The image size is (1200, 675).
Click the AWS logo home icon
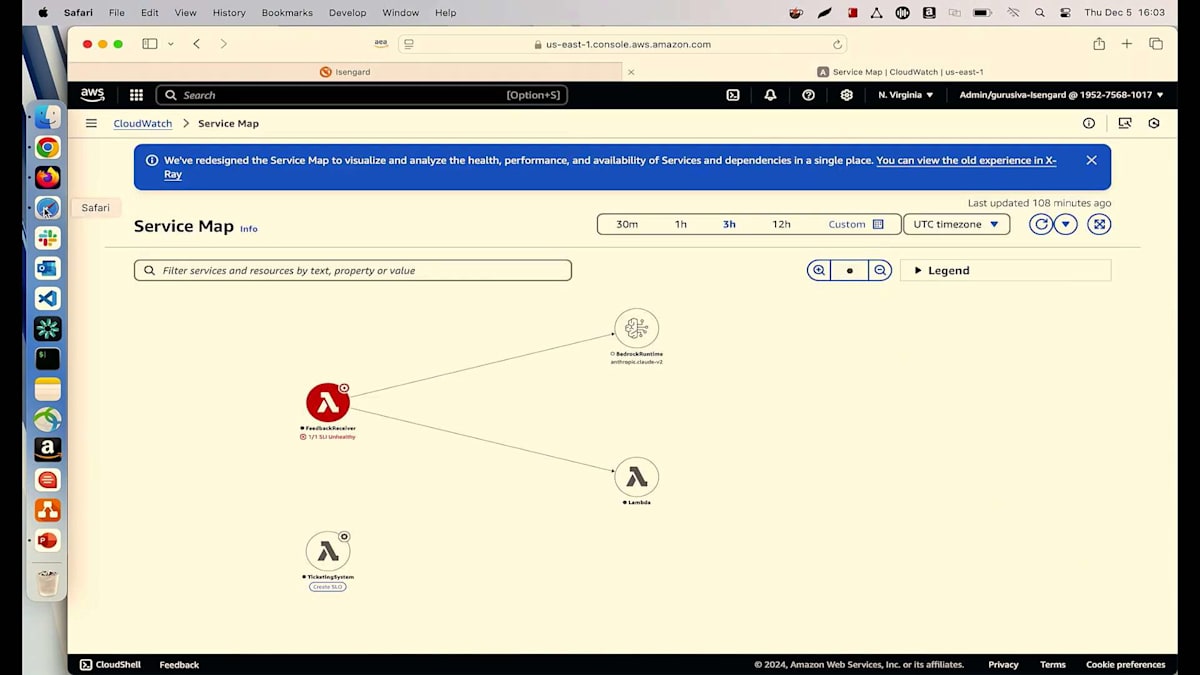click(x=92, y=95)
